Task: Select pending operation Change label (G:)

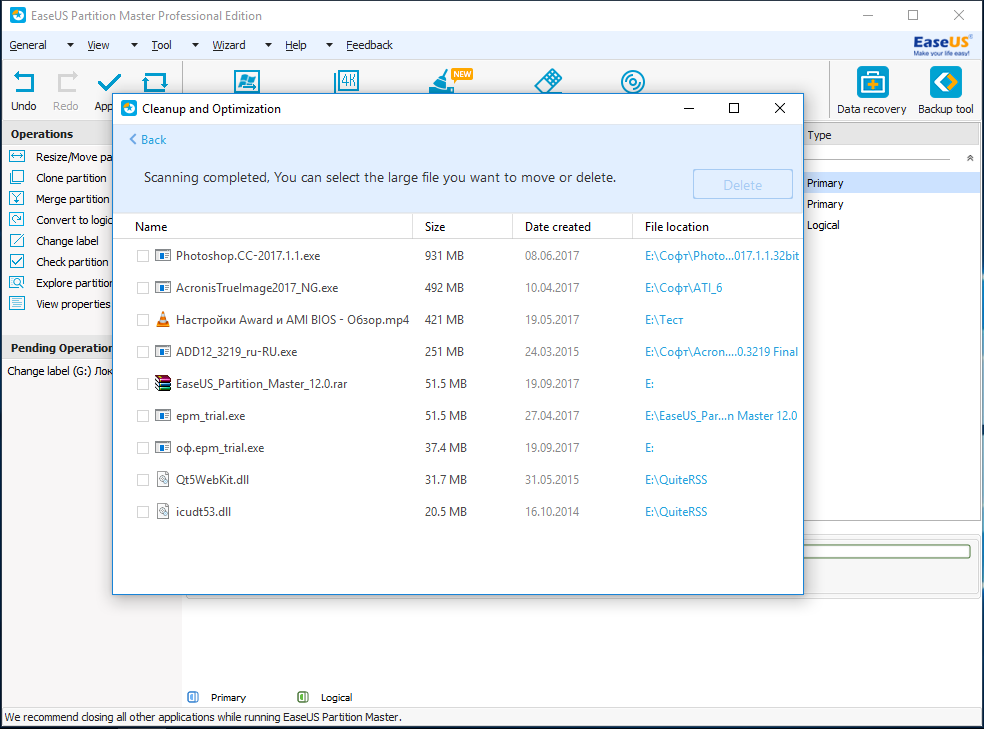Action: [x=60, y=371]
